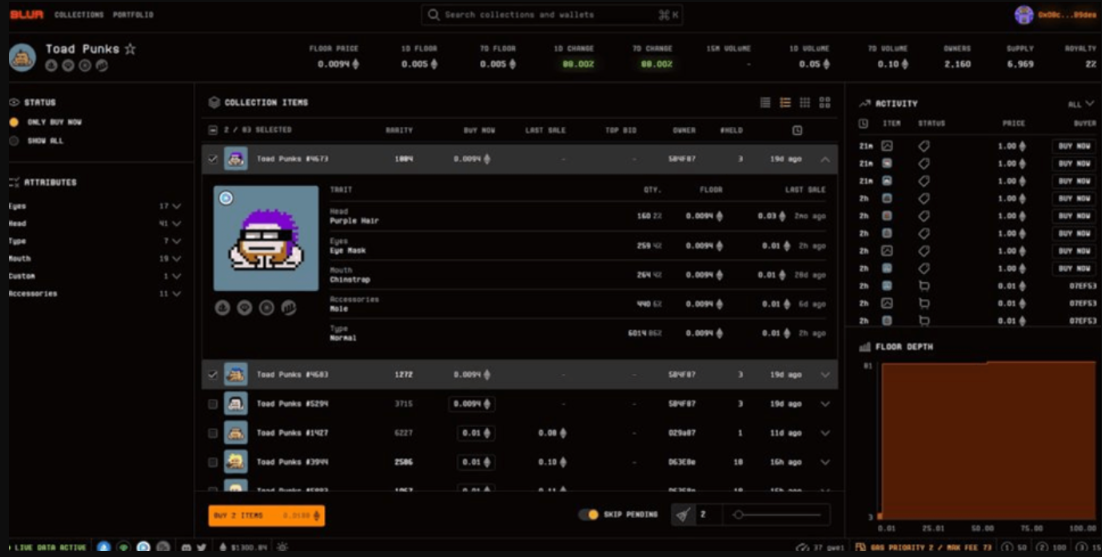Switch to the small grid view
Viewport: 1102px width, 557px height.
805,103
